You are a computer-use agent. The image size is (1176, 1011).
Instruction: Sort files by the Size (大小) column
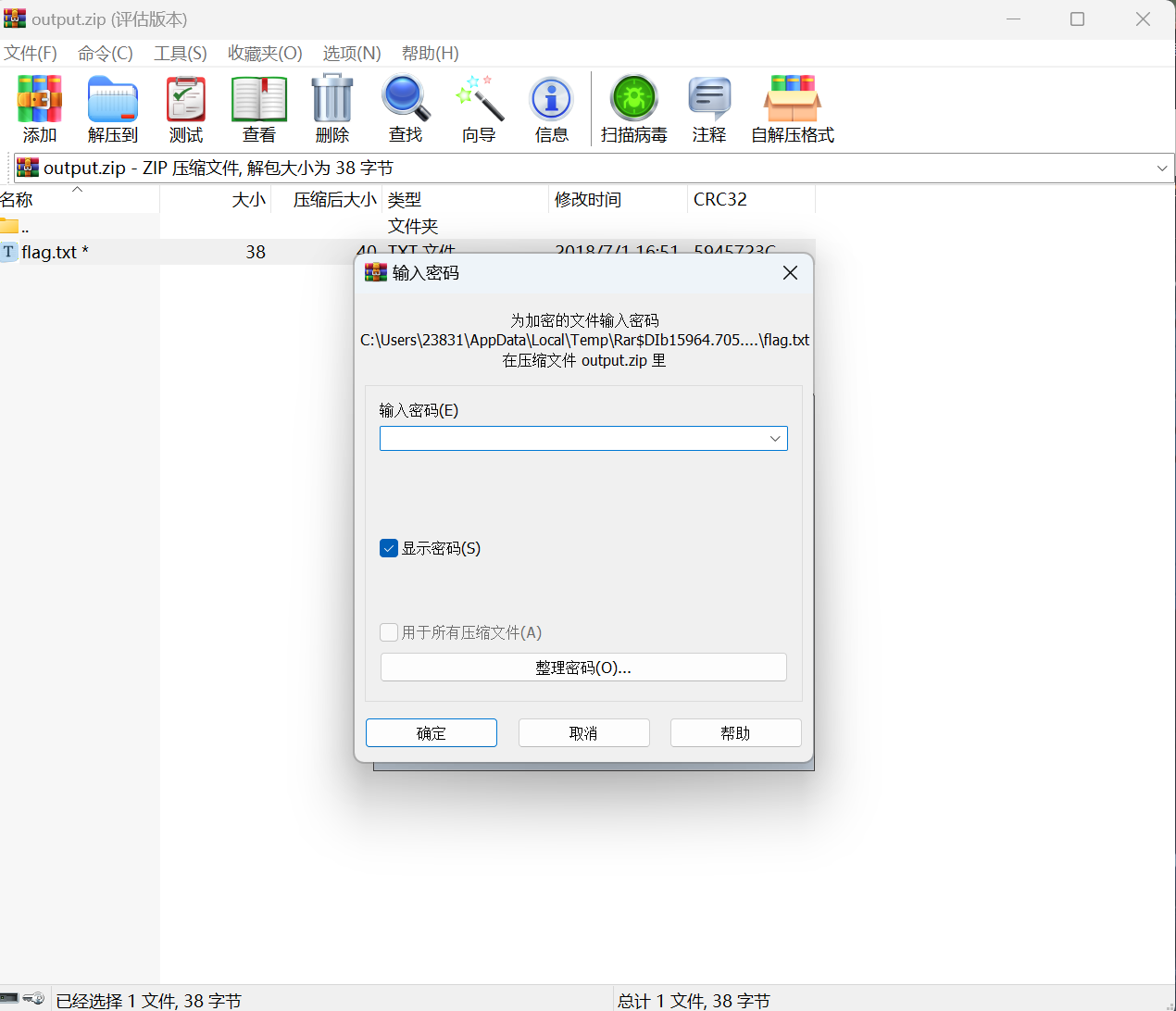click(x=216, y=199)
